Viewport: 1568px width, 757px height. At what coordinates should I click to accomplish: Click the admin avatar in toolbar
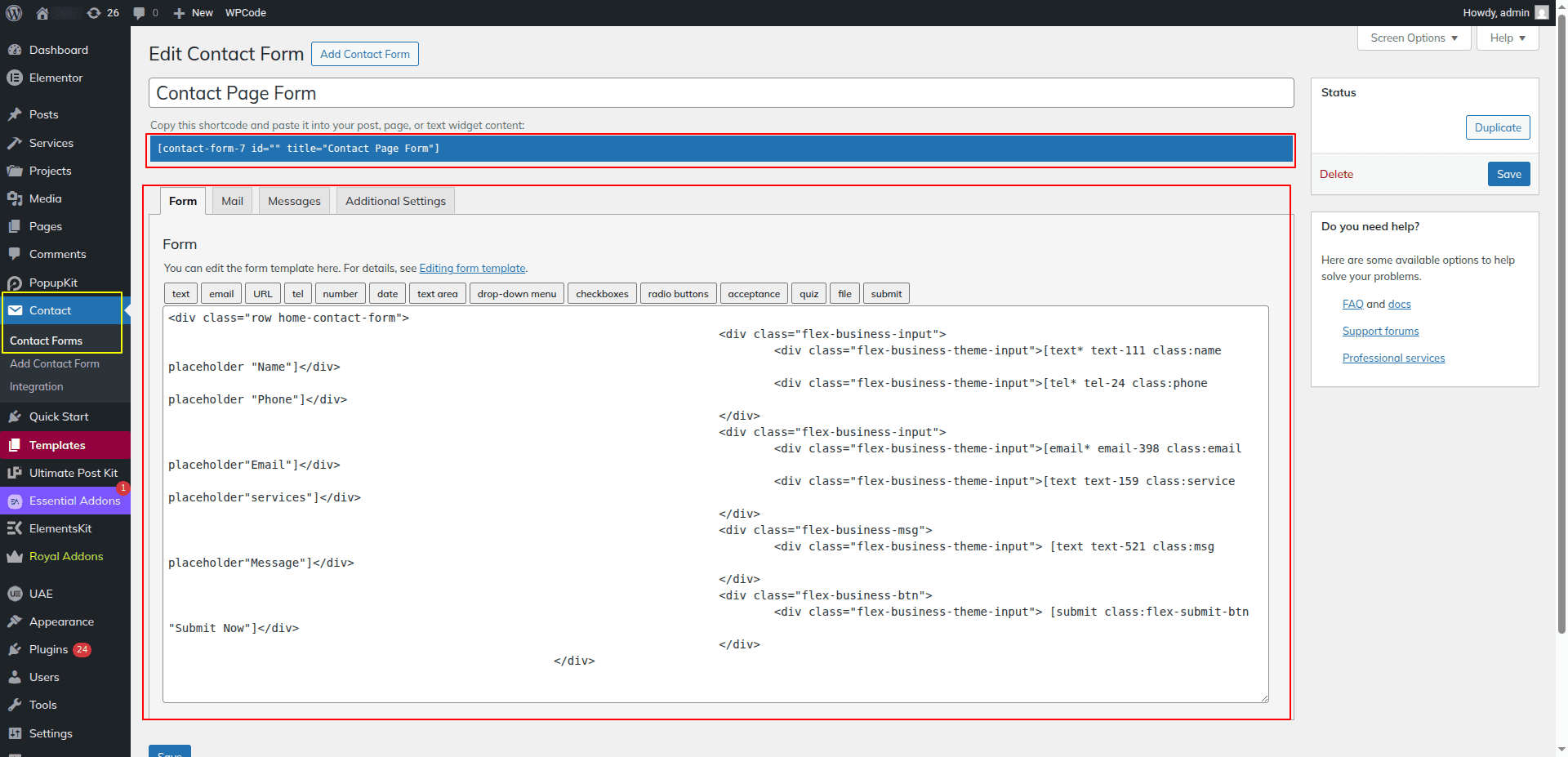tap(1542, 12)
